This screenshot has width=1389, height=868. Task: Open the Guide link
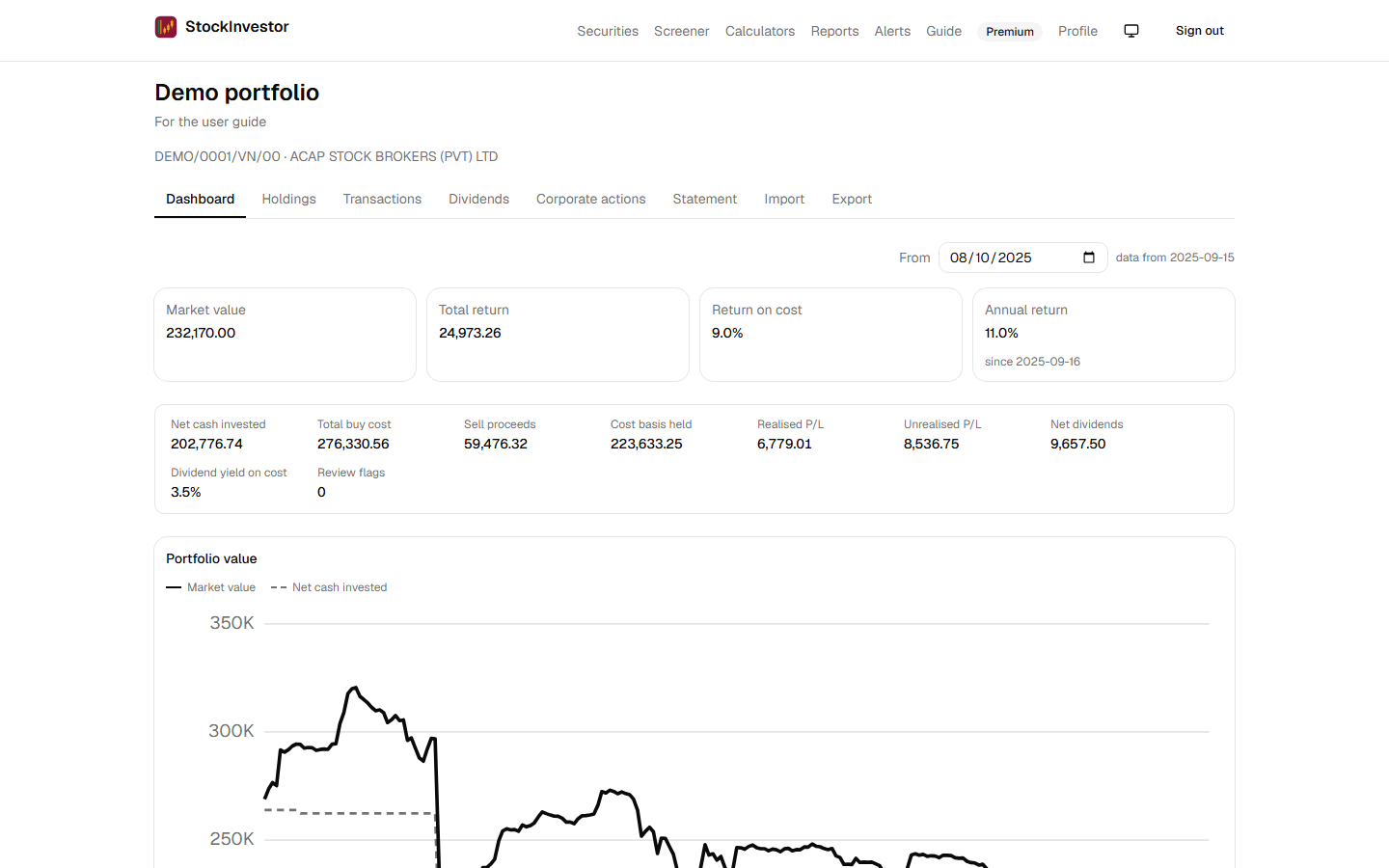tap(943, 31)
